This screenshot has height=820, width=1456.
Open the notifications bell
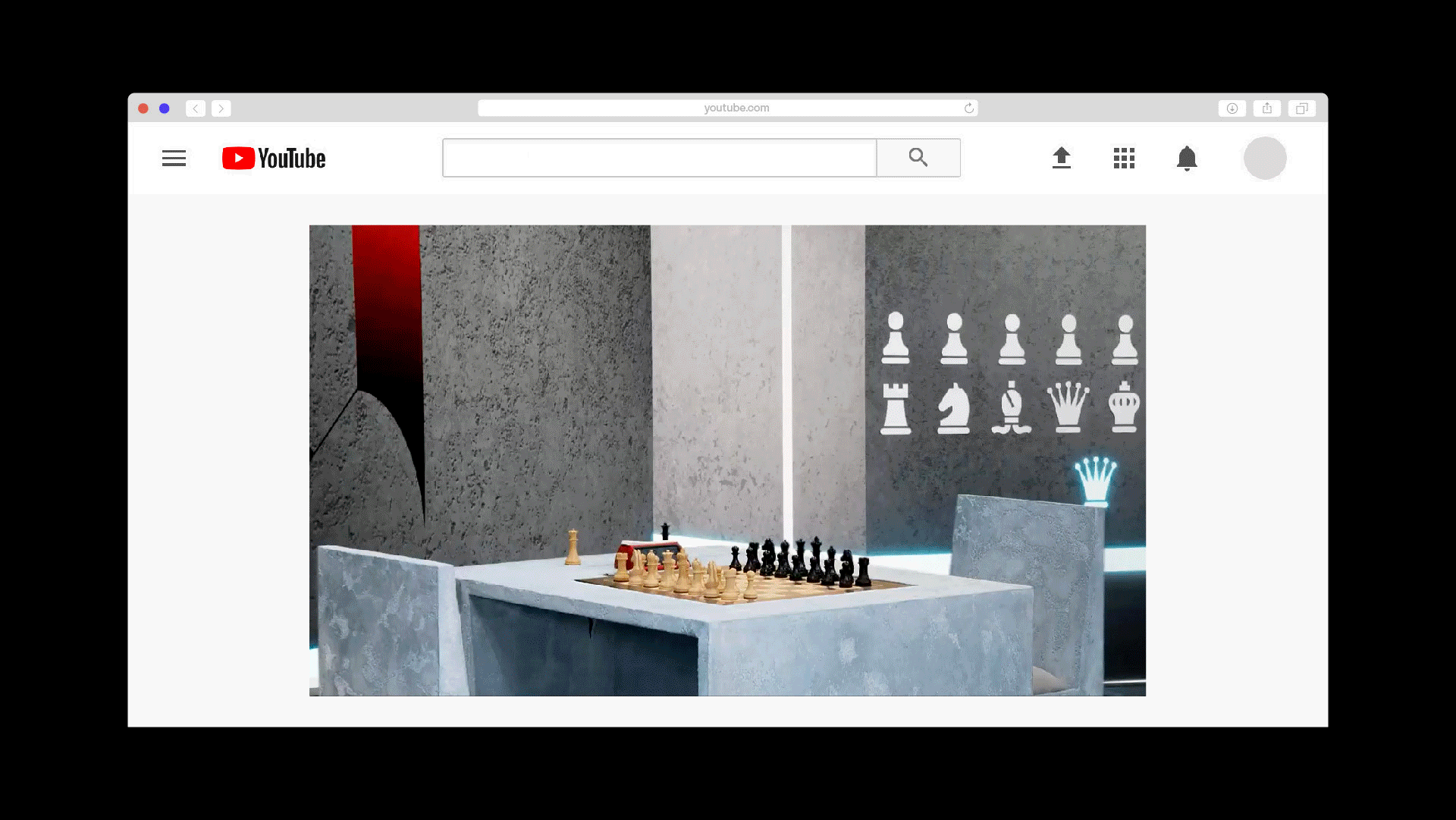[x=1187, y=158]
